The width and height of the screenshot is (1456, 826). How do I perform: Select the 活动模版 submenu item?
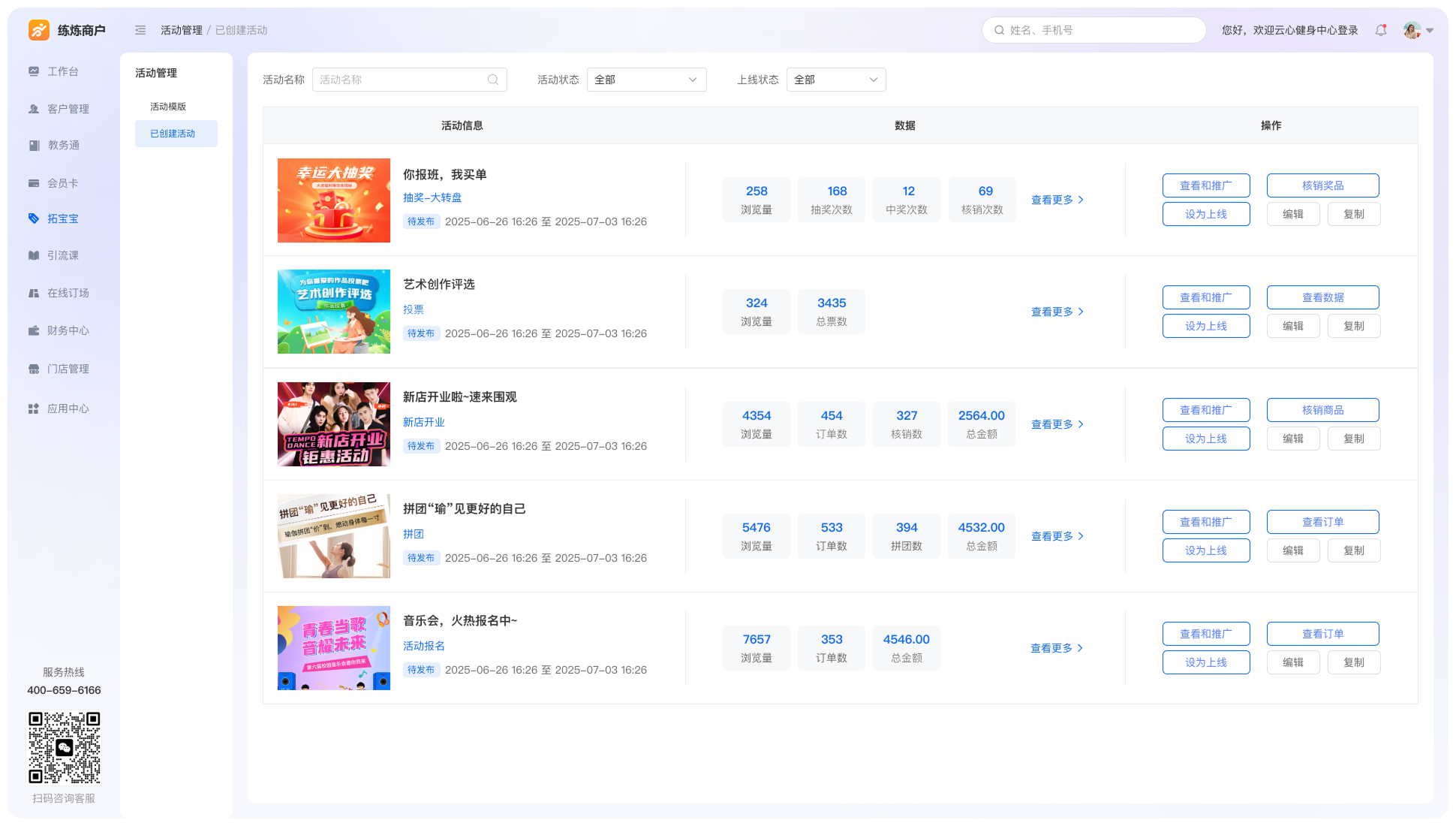(x=168, y=107)
